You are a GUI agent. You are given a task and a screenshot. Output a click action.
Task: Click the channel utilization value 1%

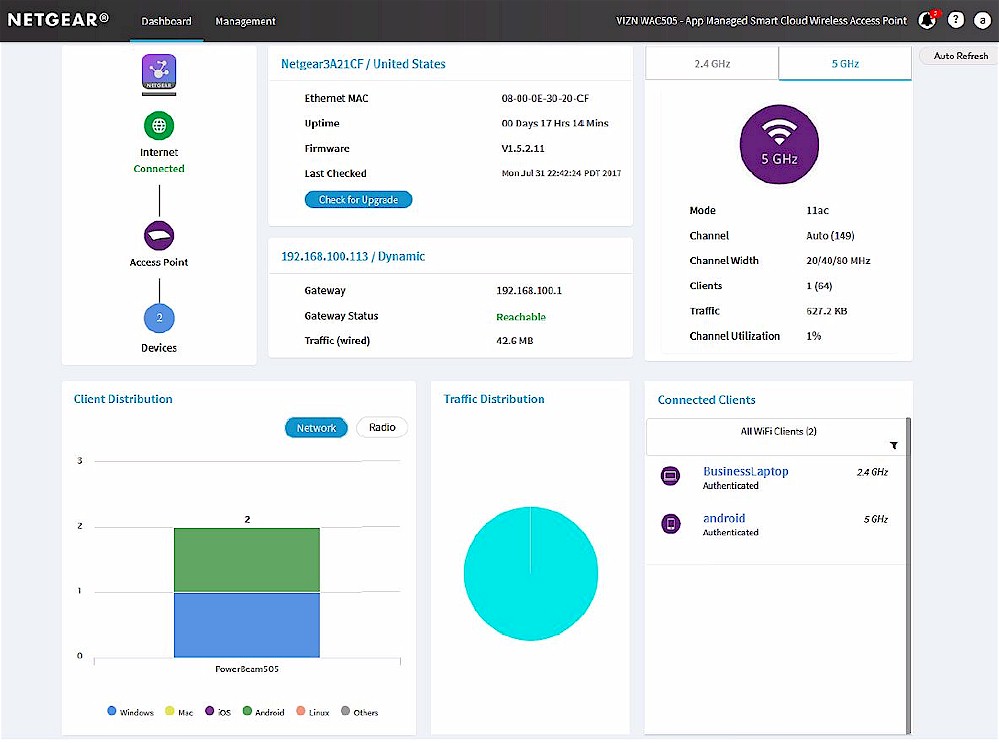(x=814, y=336)
